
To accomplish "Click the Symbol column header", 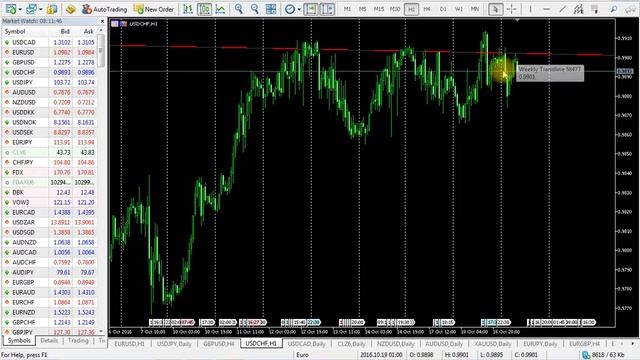I will click(x=15, y=31).
